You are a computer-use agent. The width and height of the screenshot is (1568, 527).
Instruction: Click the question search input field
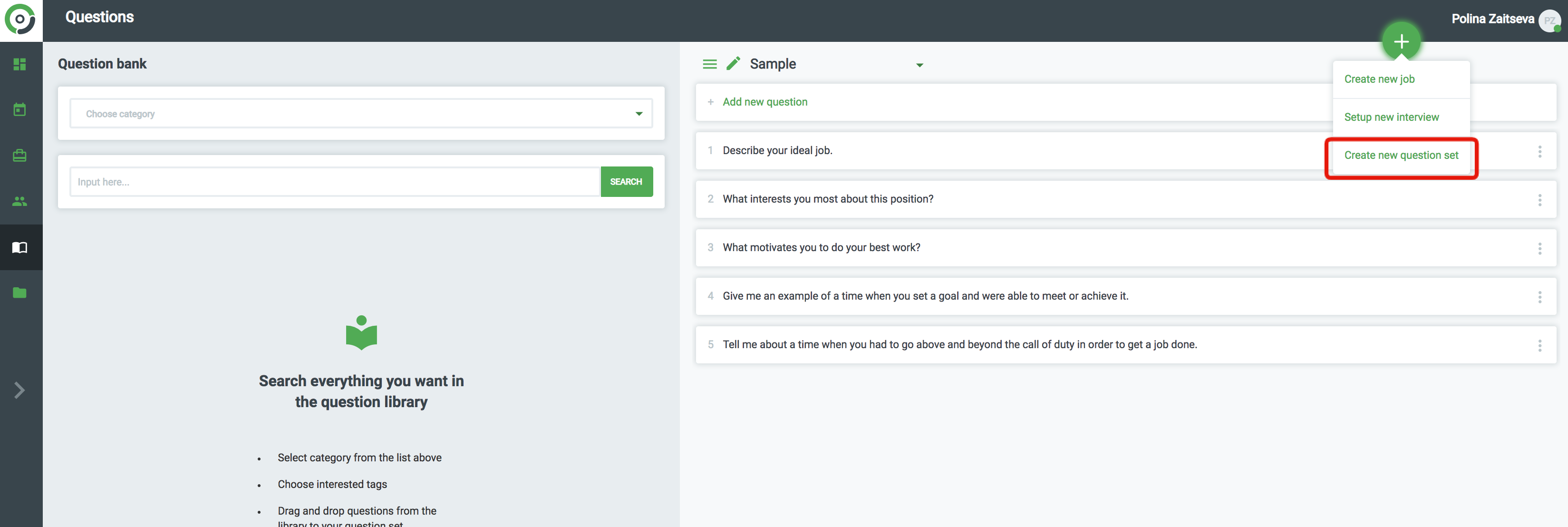coord(335,182)
